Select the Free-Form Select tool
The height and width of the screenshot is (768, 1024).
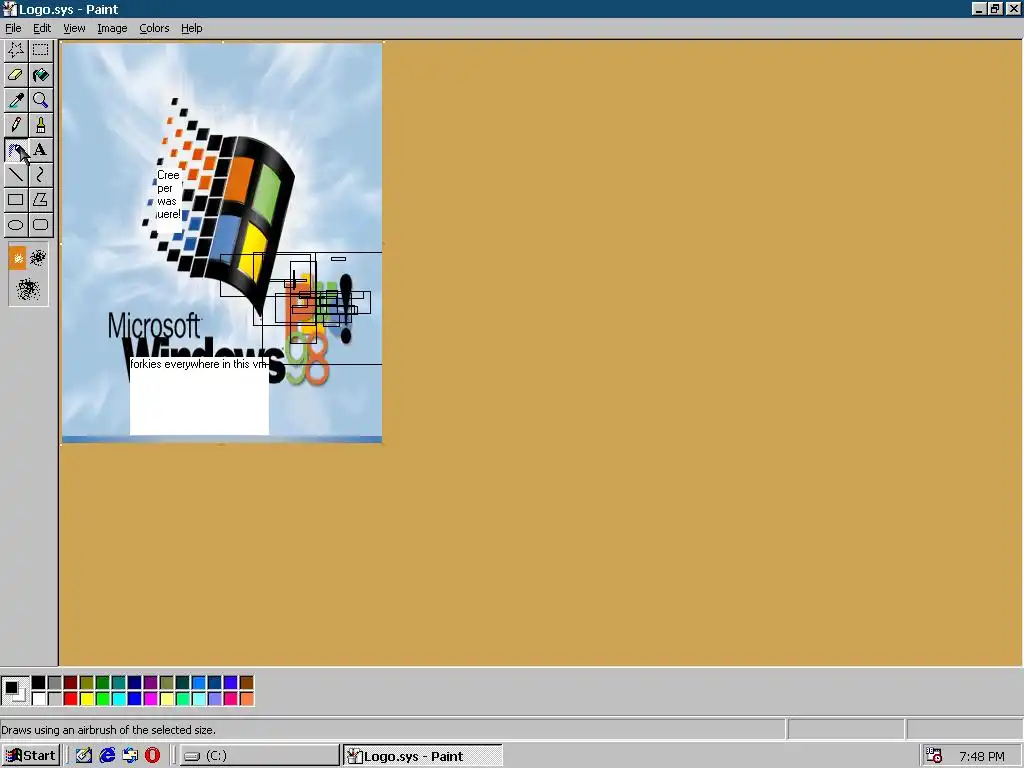(x=16, y=50)
